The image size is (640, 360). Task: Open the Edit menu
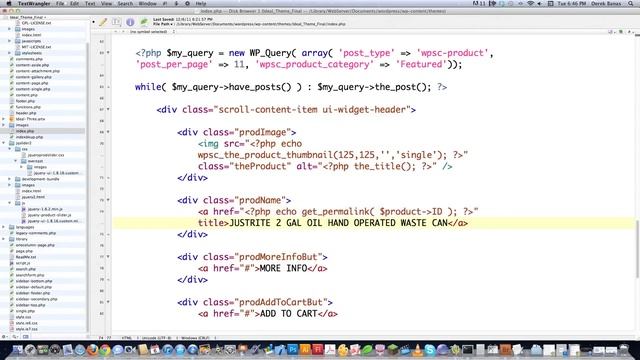(74, 3)
